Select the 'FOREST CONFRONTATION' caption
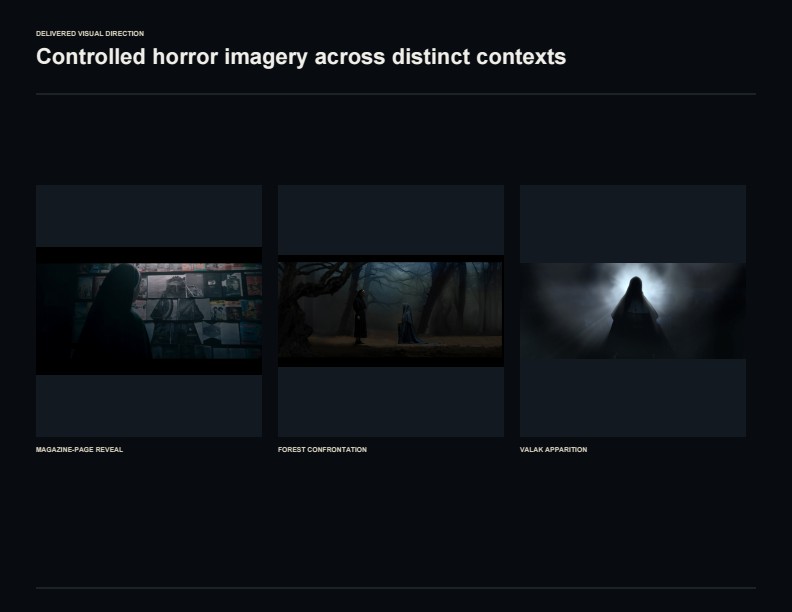792x612 pixels. click(322, 449)
